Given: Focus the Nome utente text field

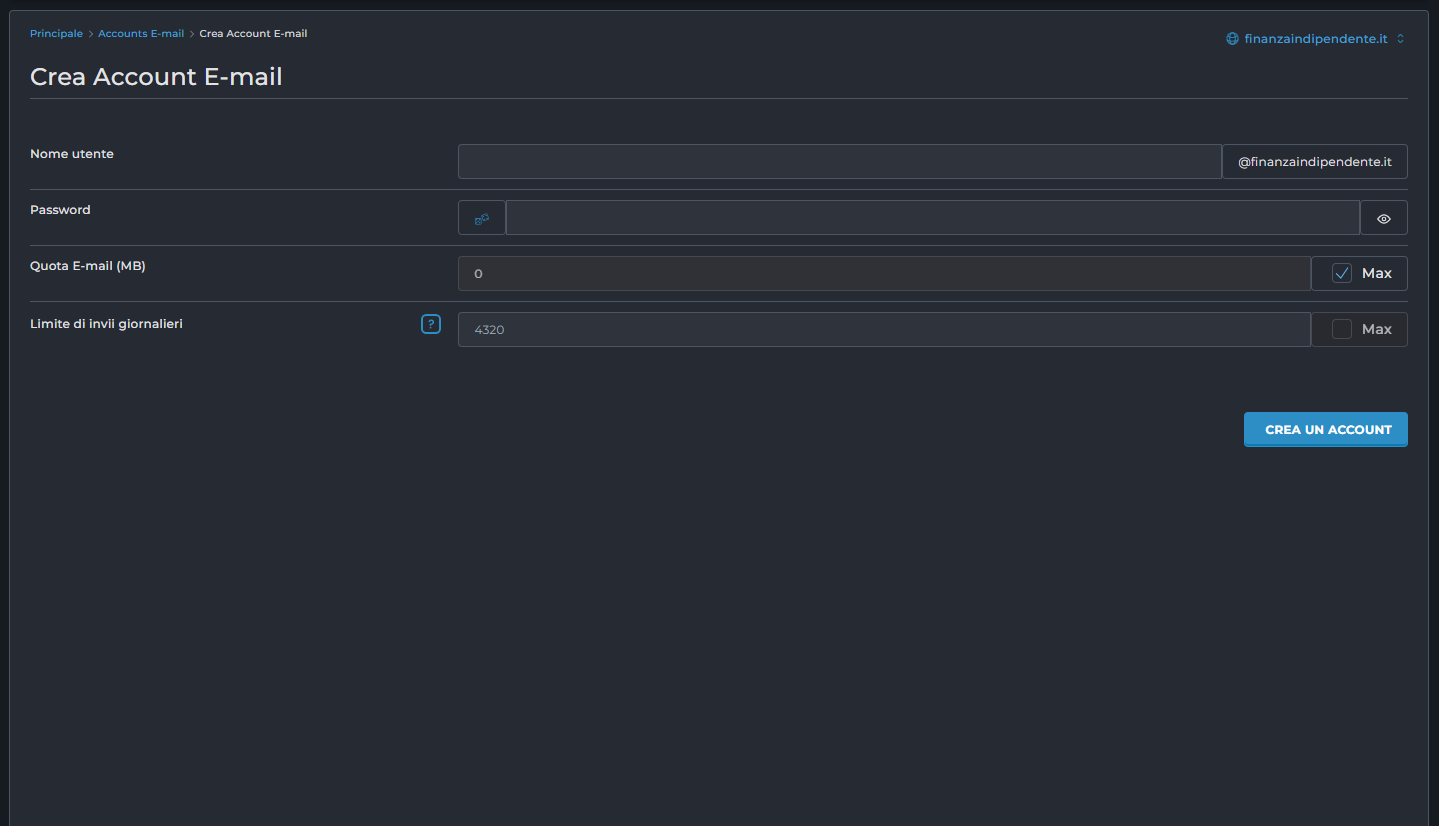Looking at the screenshot, I should point(839,162).
